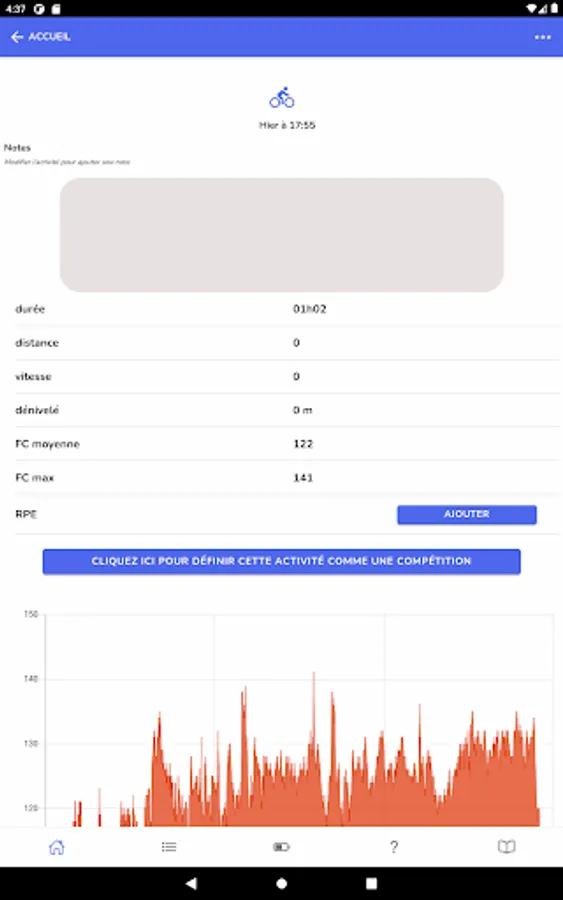Tap the Hier à 17:55 timestamp
Screen dimensions: 563x900
287,125
